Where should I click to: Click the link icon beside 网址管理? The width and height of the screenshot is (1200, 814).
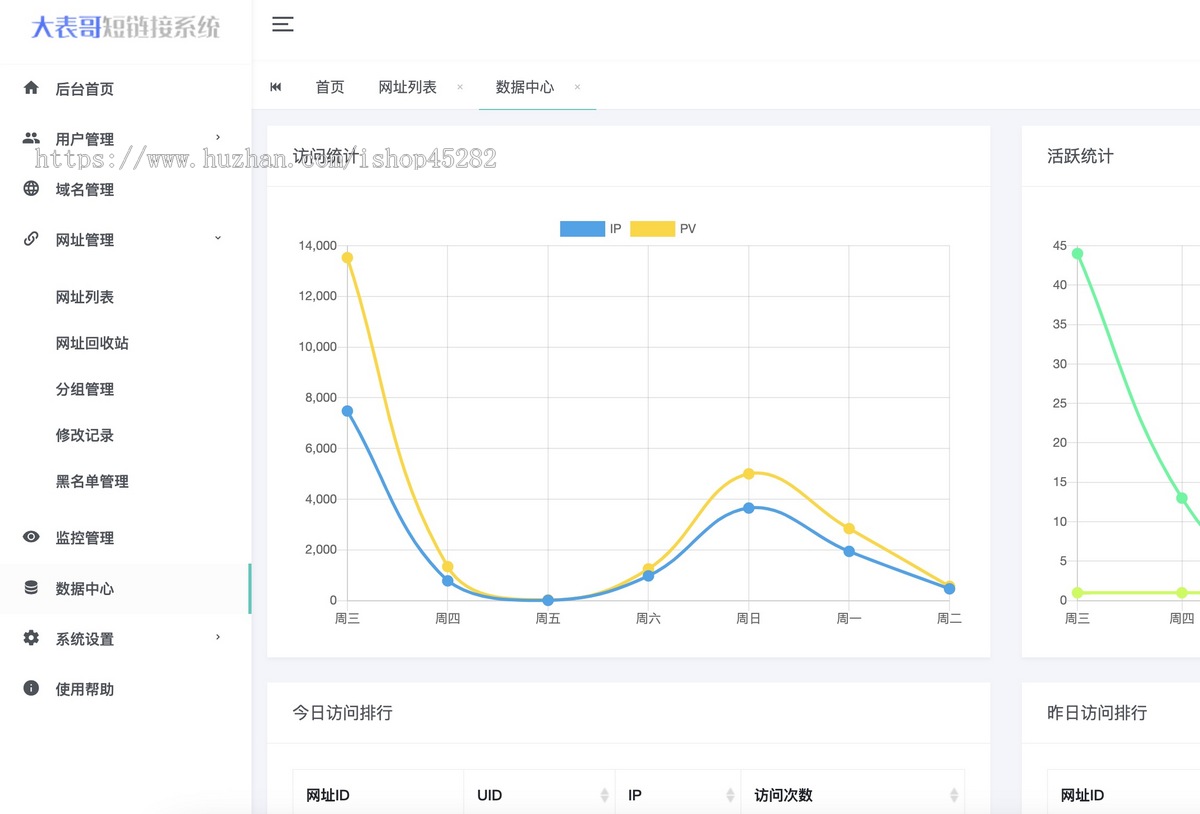coord(31,239)
